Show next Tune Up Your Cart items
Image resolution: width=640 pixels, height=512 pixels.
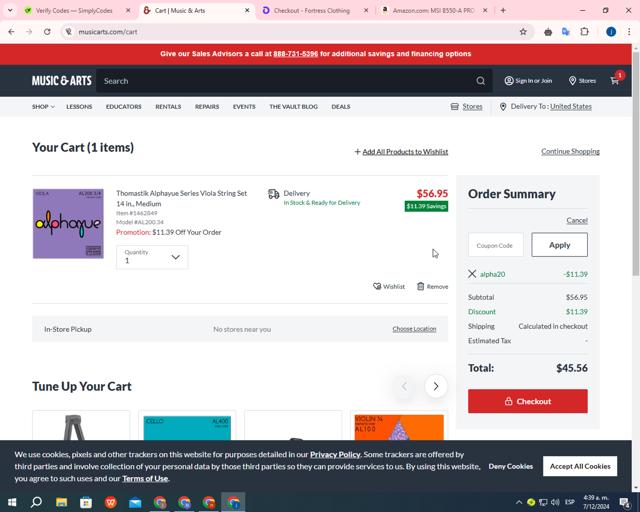[x=436, y=386]
